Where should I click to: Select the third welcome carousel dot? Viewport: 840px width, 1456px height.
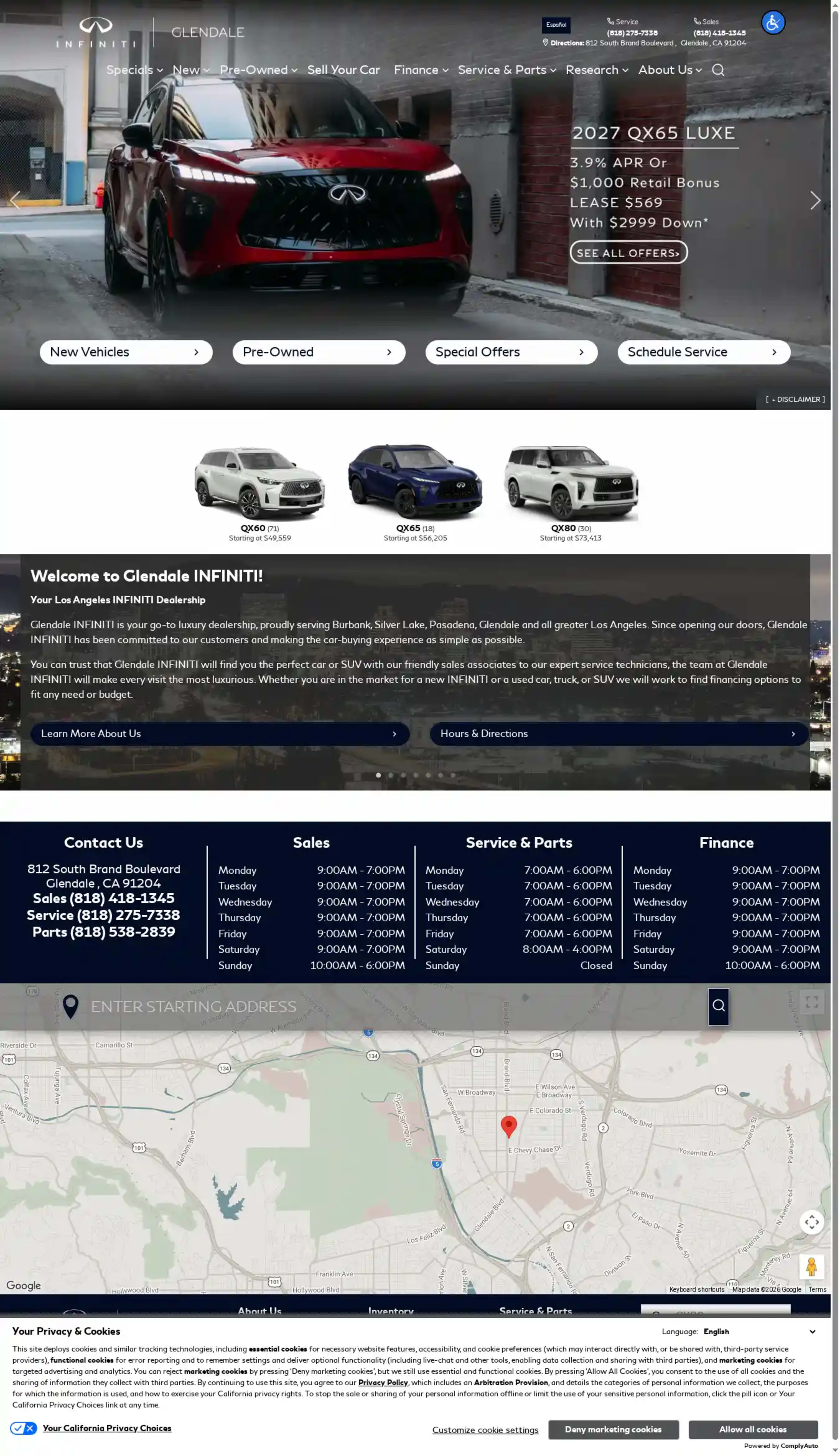[x=403, y=775]
